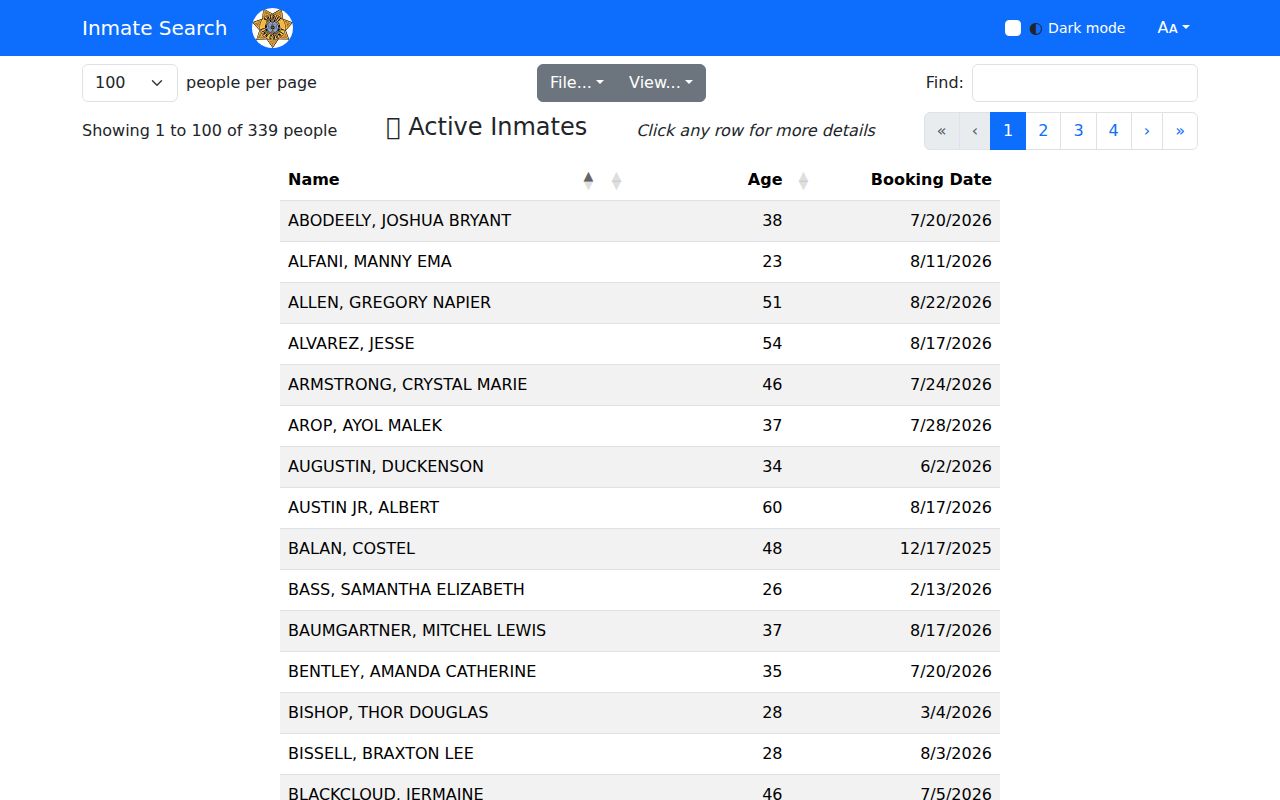1280x800 pixels.
Task: Click the BAUMGARTNER, MITCHEL LEWIS row
Action: [640, 631]
